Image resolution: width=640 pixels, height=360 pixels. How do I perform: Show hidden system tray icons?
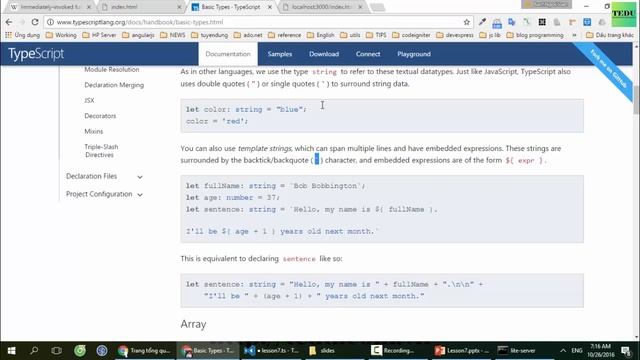pyautogui.click(x=563, y=351)
